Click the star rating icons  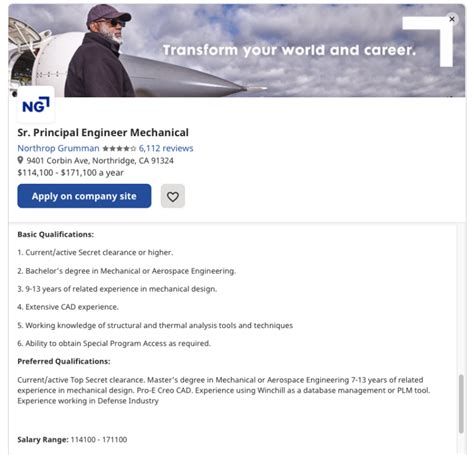[119, 148]
